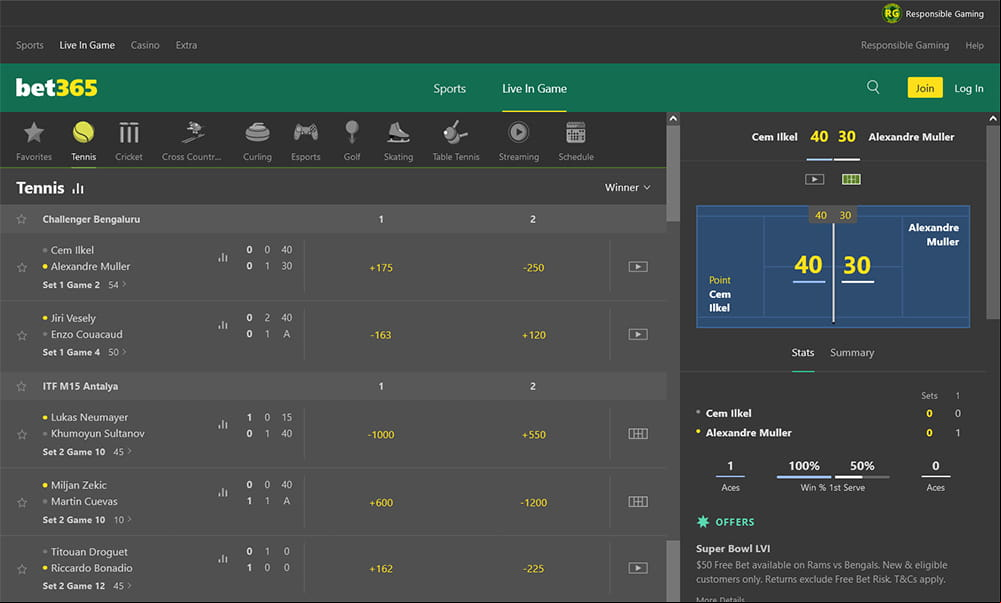Open the Esports category

coord(306,141)
